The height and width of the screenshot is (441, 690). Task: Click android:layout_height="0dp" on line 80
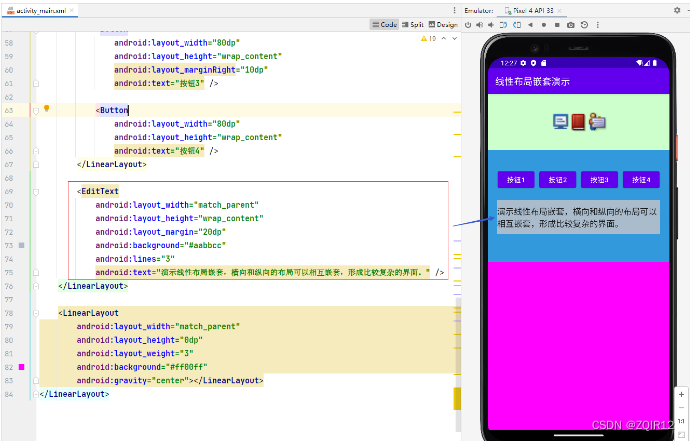point(139,340)
